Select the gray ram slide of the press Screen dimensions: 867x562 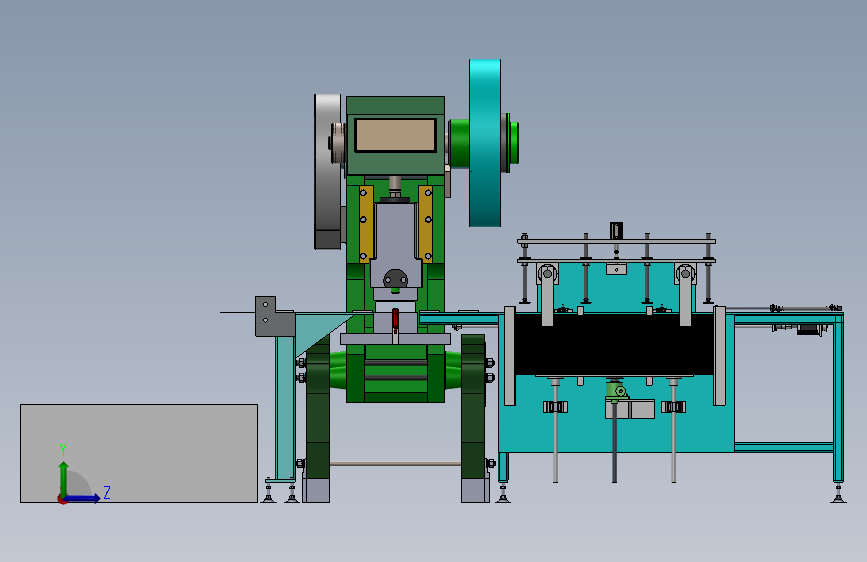coord(395,243)
